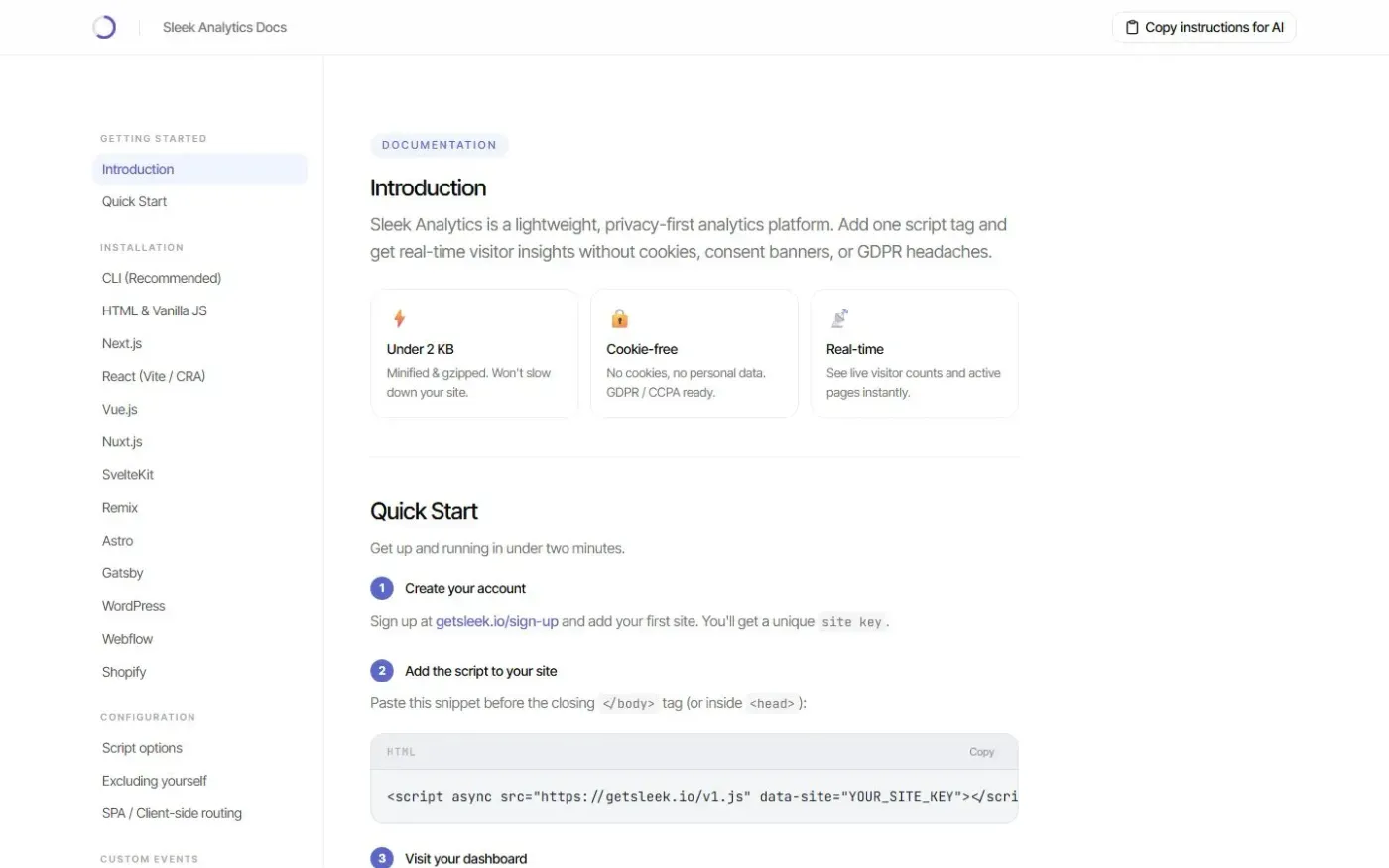
Task: Click GETTING STARTED sidebar section label
Action: click(x=154, y=138)
